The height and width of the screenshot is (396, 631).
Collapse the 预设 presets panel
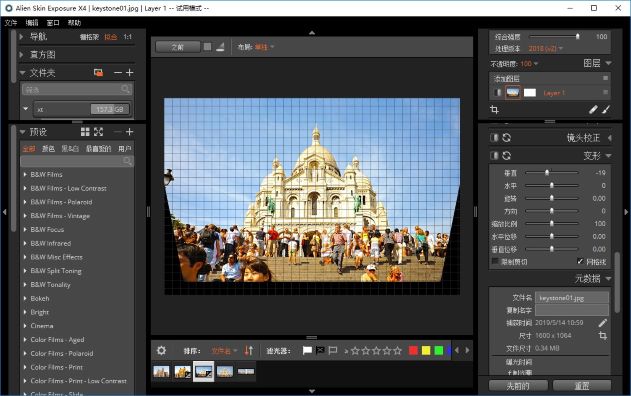[x=22, y=132]
